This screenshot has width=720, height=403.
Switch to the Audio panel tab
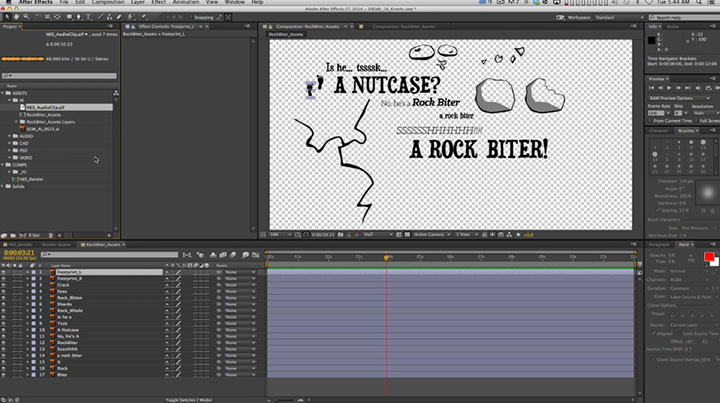coord(673,27)
